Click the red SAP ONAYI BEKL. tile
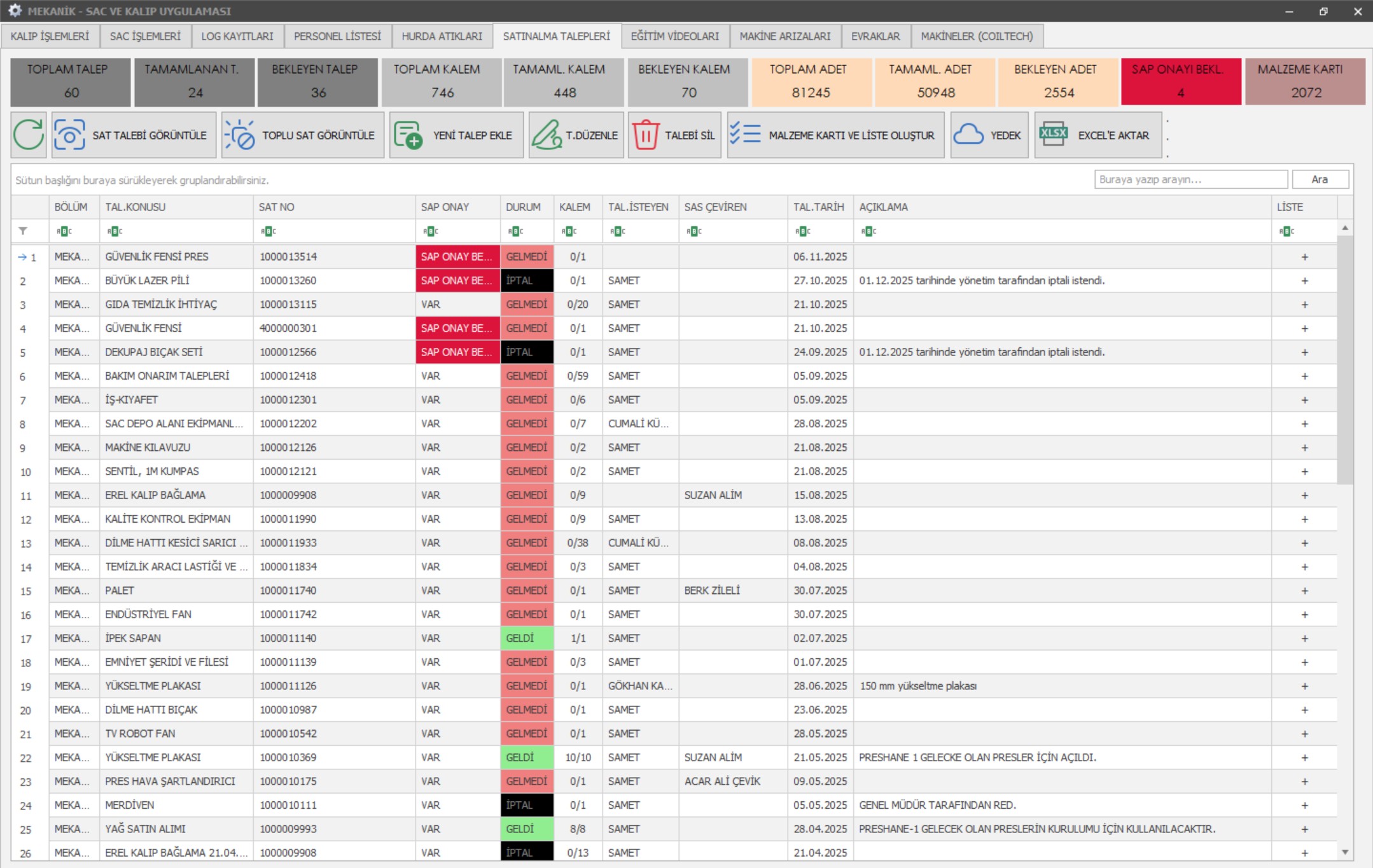 click(1180, 81)
